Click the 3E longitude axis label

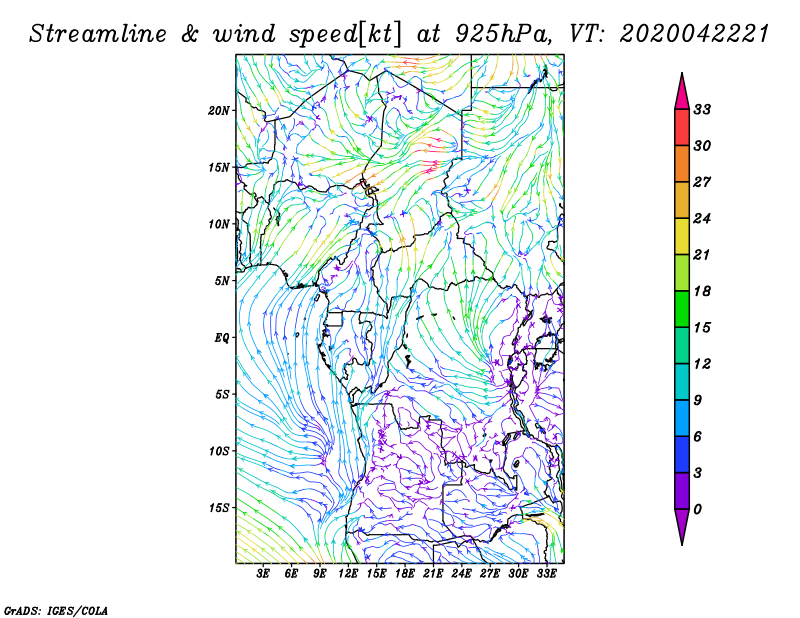(x=264, y=574)
